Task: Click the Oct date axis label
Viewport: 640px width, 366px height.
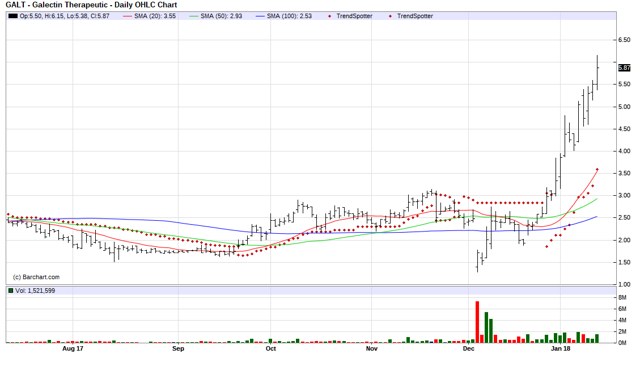Action: click(271, 348)
